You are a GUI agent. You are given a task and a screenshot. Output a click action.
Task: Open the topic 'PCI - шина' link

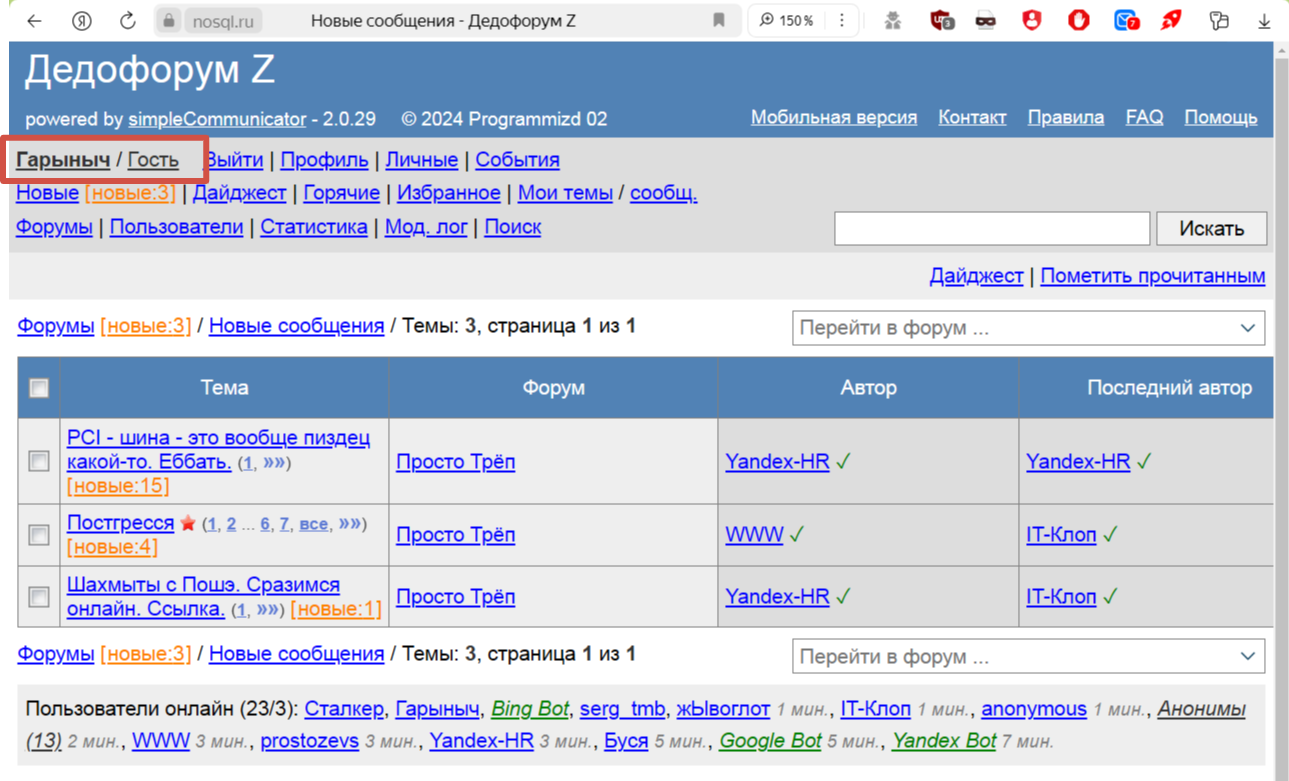tap(218, 450)
